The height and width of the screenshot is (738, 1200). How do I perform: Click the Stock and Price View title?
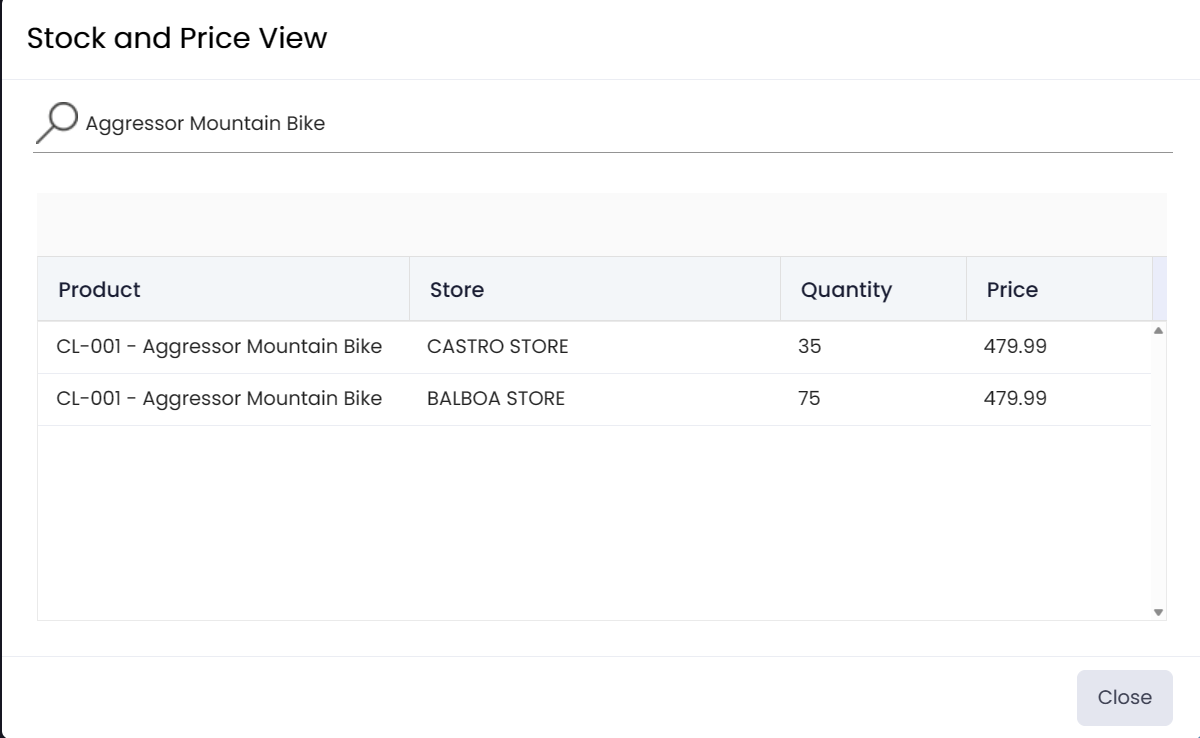click(x=177, y=39)
